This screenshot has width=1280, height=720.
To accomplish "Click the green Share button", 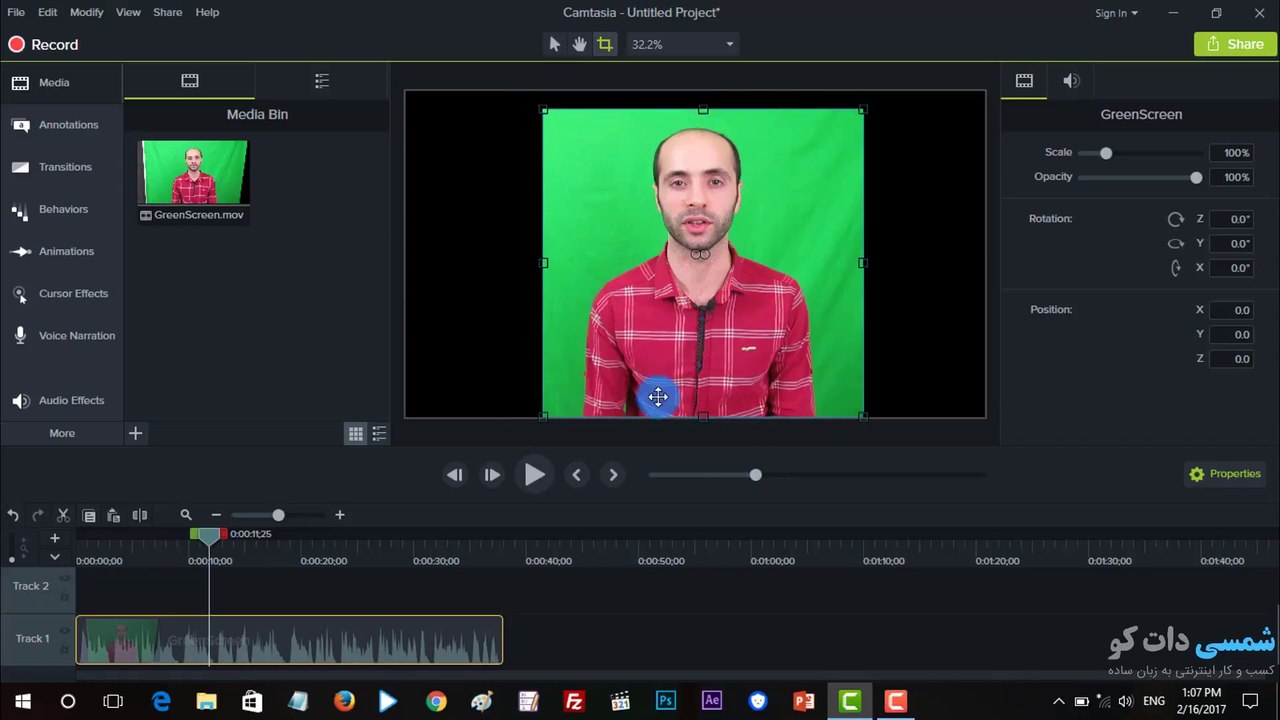I will (1235, 44).
